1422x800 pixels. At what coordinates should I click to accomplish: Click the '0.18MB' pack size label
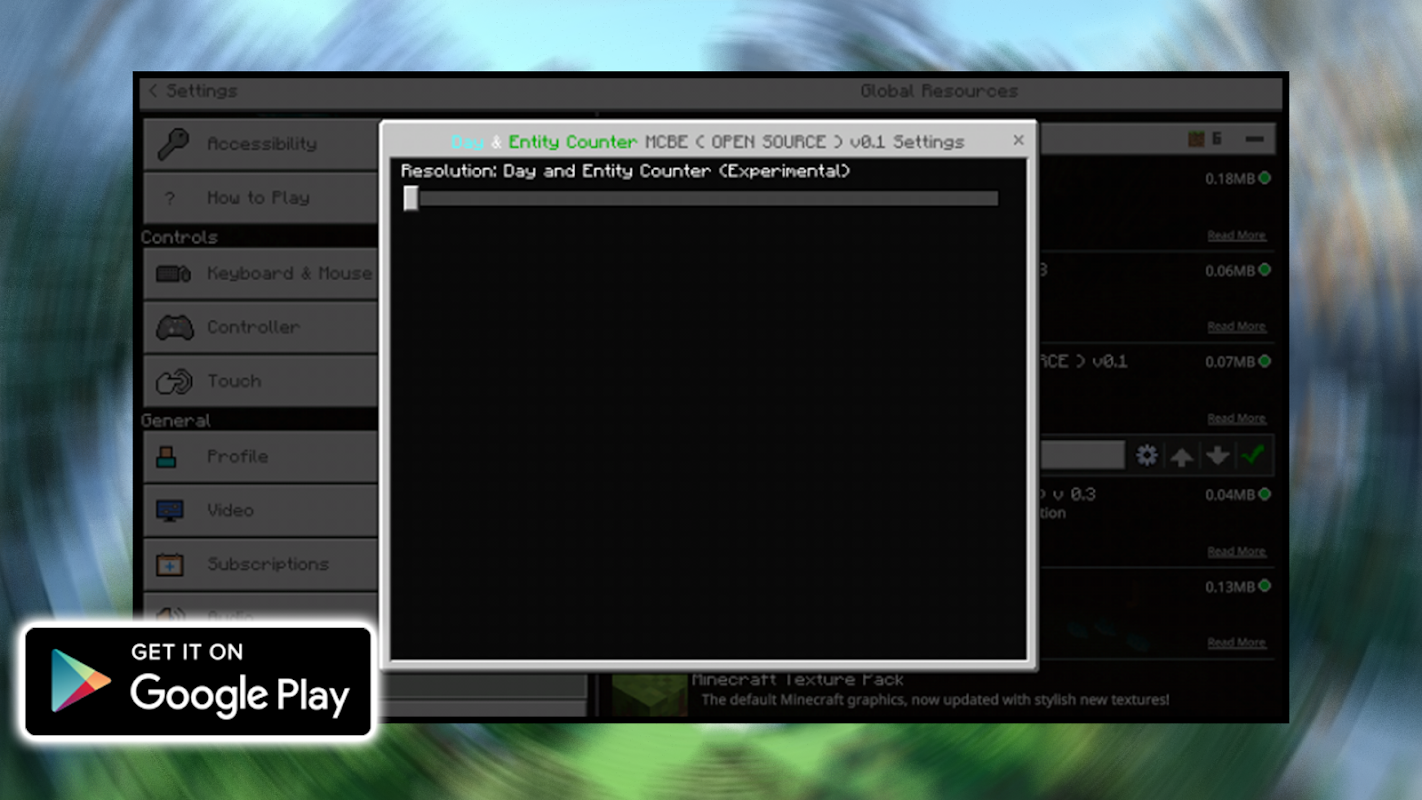(x=1230, y=179)
